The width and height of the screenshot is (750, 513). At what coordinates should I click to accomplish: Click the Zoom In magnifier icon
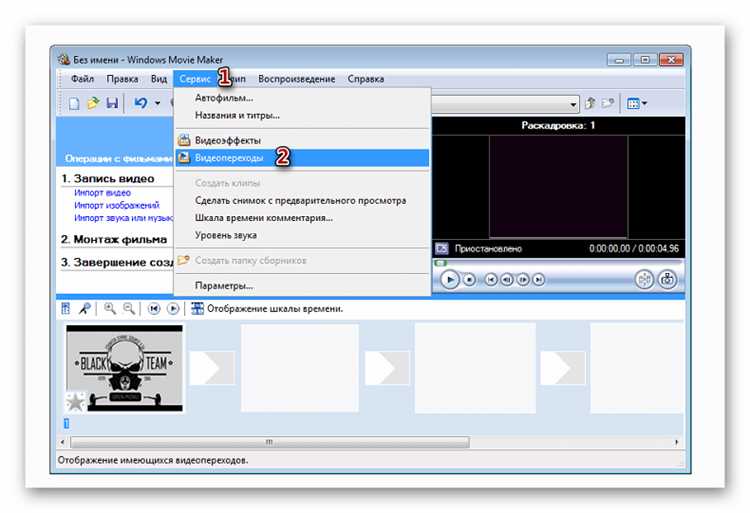click(x=110, y=309)
